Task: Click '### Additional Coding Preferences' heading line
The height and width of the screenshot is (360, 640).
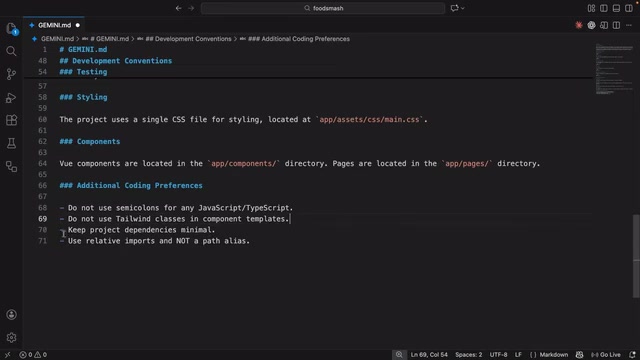Action: 131,186
